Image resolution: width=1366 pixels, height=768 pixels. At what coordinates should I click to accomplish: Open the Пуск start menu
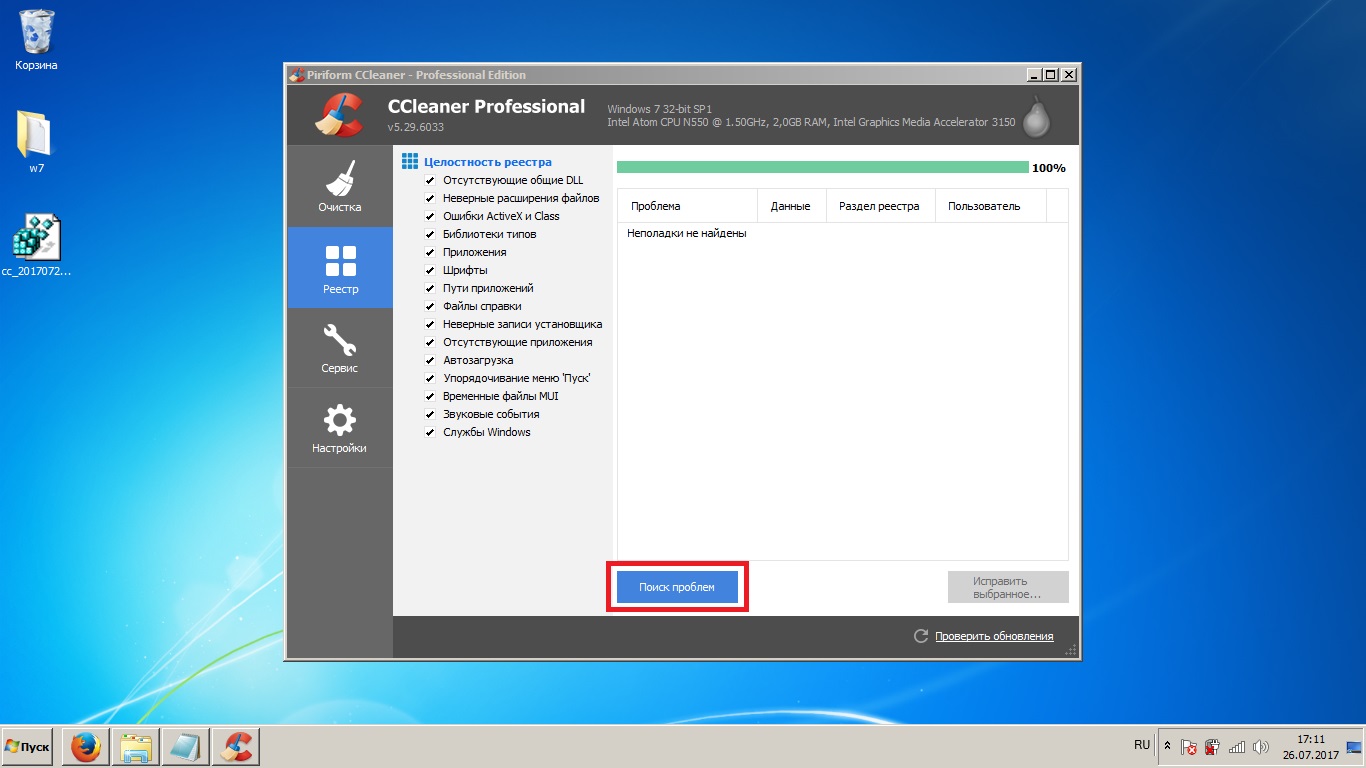(x=27, y=747)
